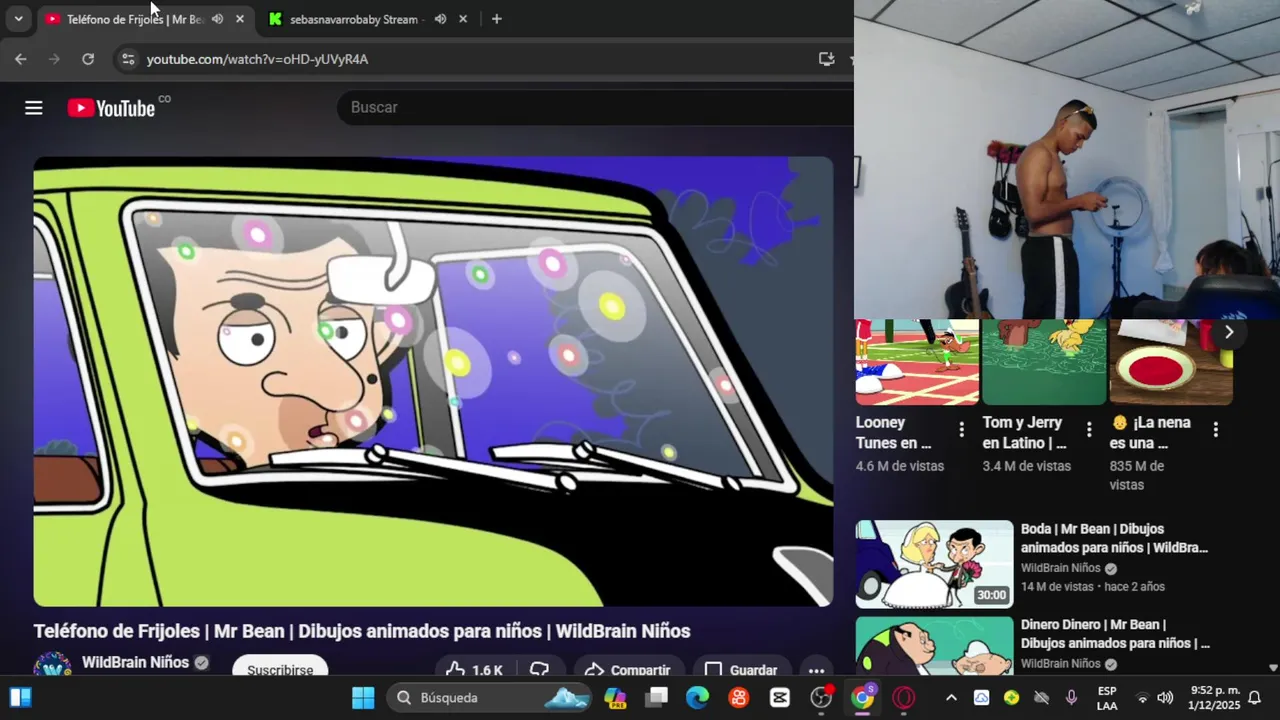The width and height of the screenshot is (1280, 720).
Task: Dislike the video with thumbs down
Action: [540, 669]
